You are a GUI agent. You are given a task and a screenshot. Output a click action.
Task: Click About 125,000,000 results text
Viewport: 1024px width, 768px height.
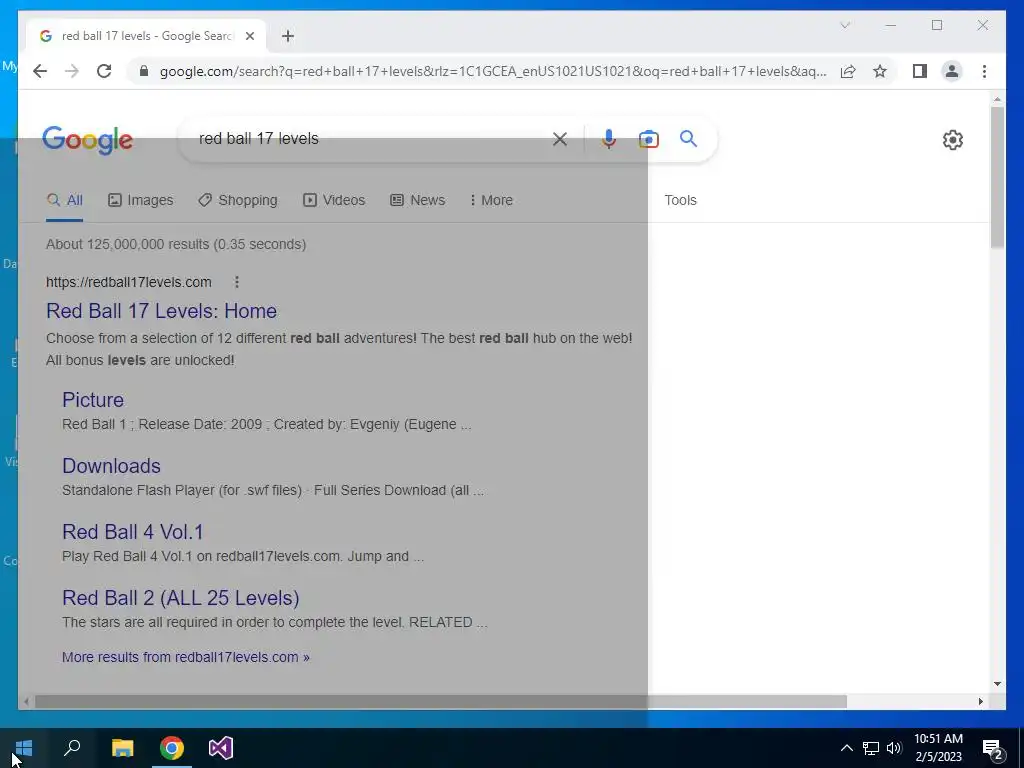176,244
